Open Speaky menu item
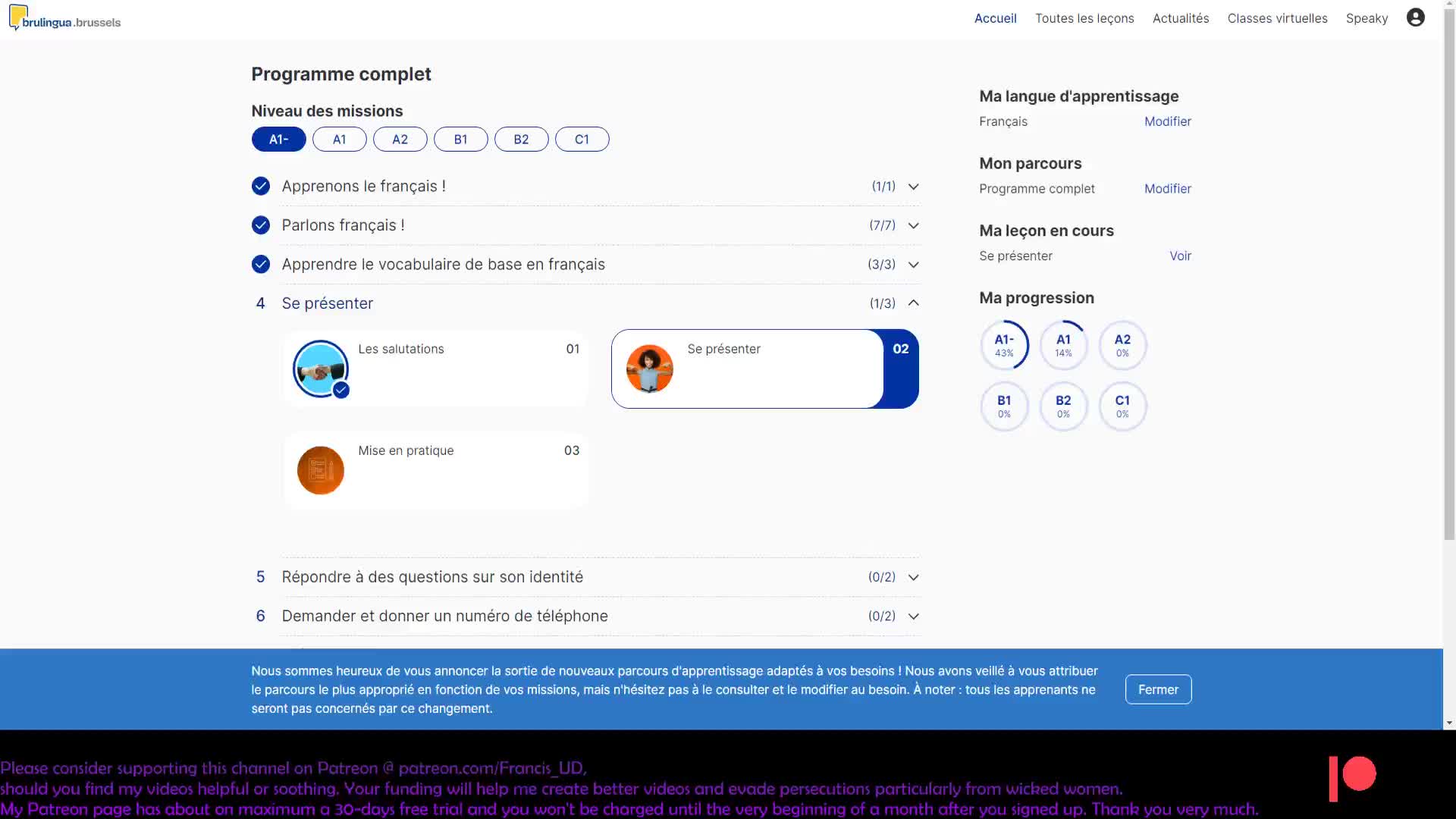The height and width of the screenshot is (819, 1456). click(x=1367, y=18)
